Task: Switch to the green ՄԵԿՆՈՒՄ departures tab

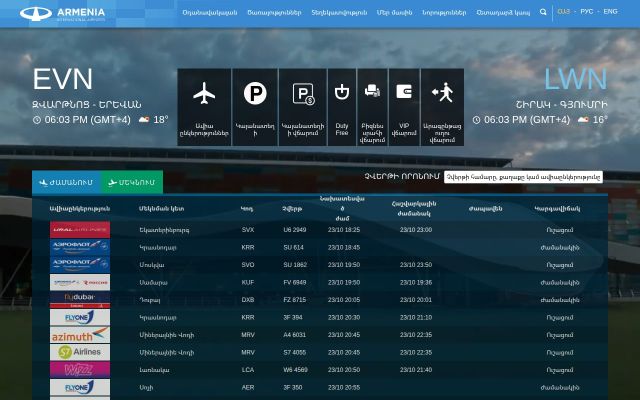Action: [132, 182]
